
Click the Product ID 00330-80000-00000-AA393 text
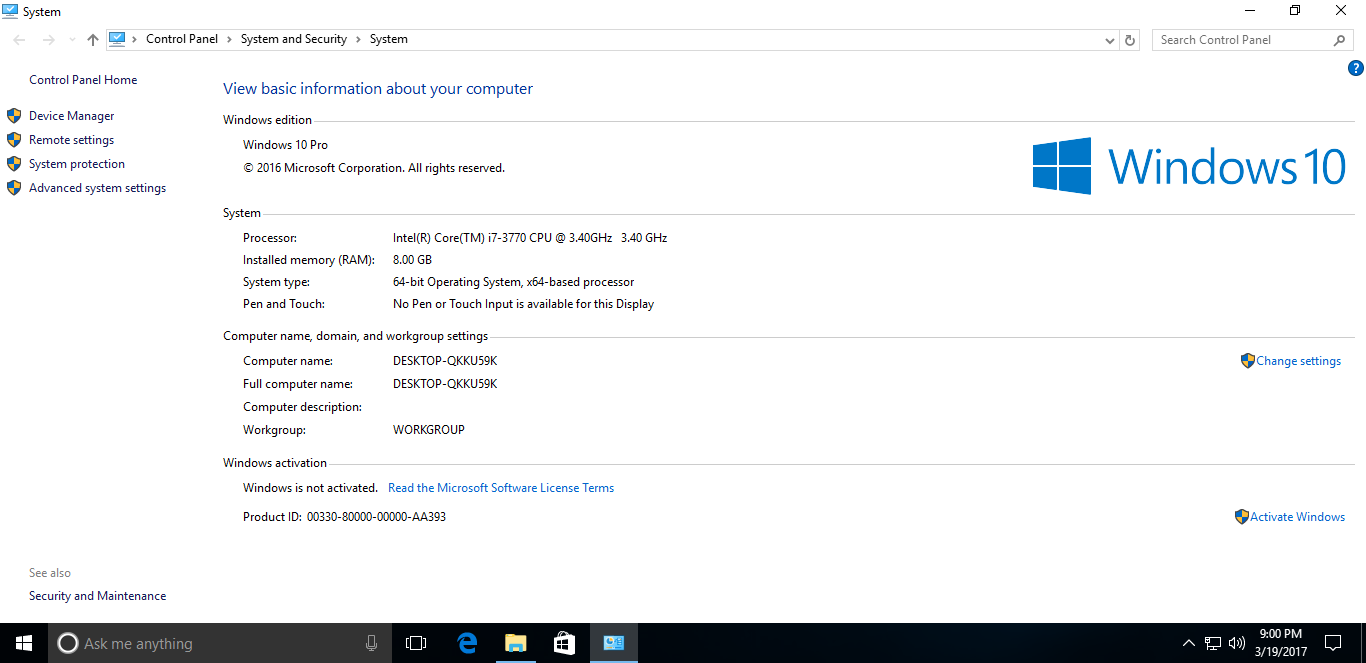click(344, 517)
